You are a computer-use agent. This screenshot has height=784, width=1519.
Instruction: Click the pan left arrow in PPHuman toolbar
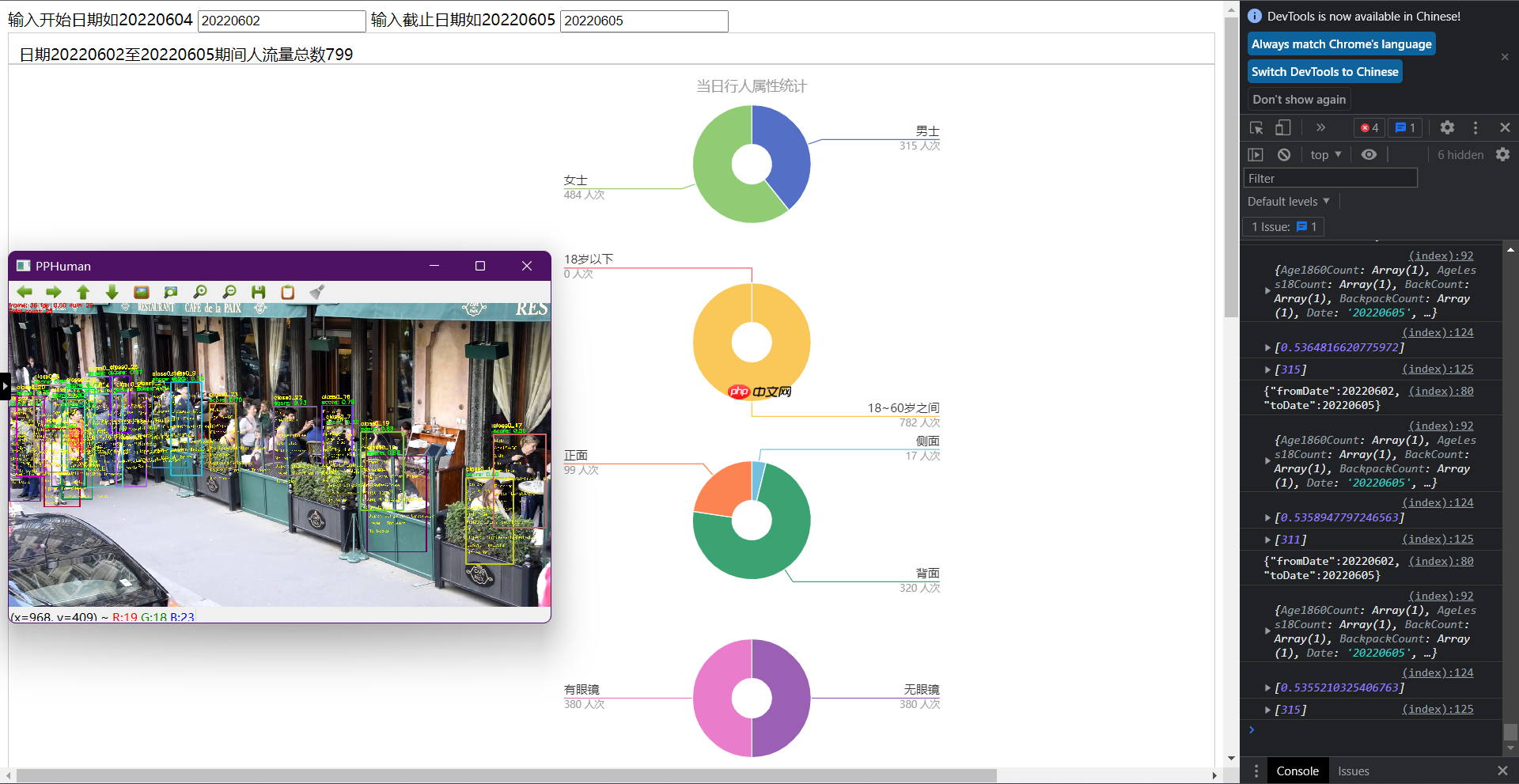point(25,292)
